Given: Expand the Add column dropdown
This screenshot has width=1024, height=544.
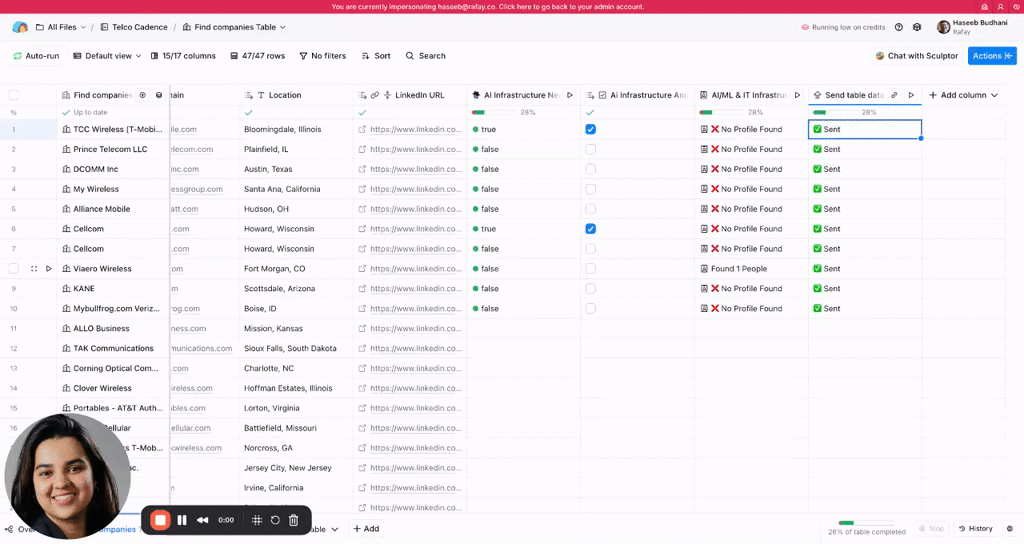Looking at the screenshot, I should (964, 95).
